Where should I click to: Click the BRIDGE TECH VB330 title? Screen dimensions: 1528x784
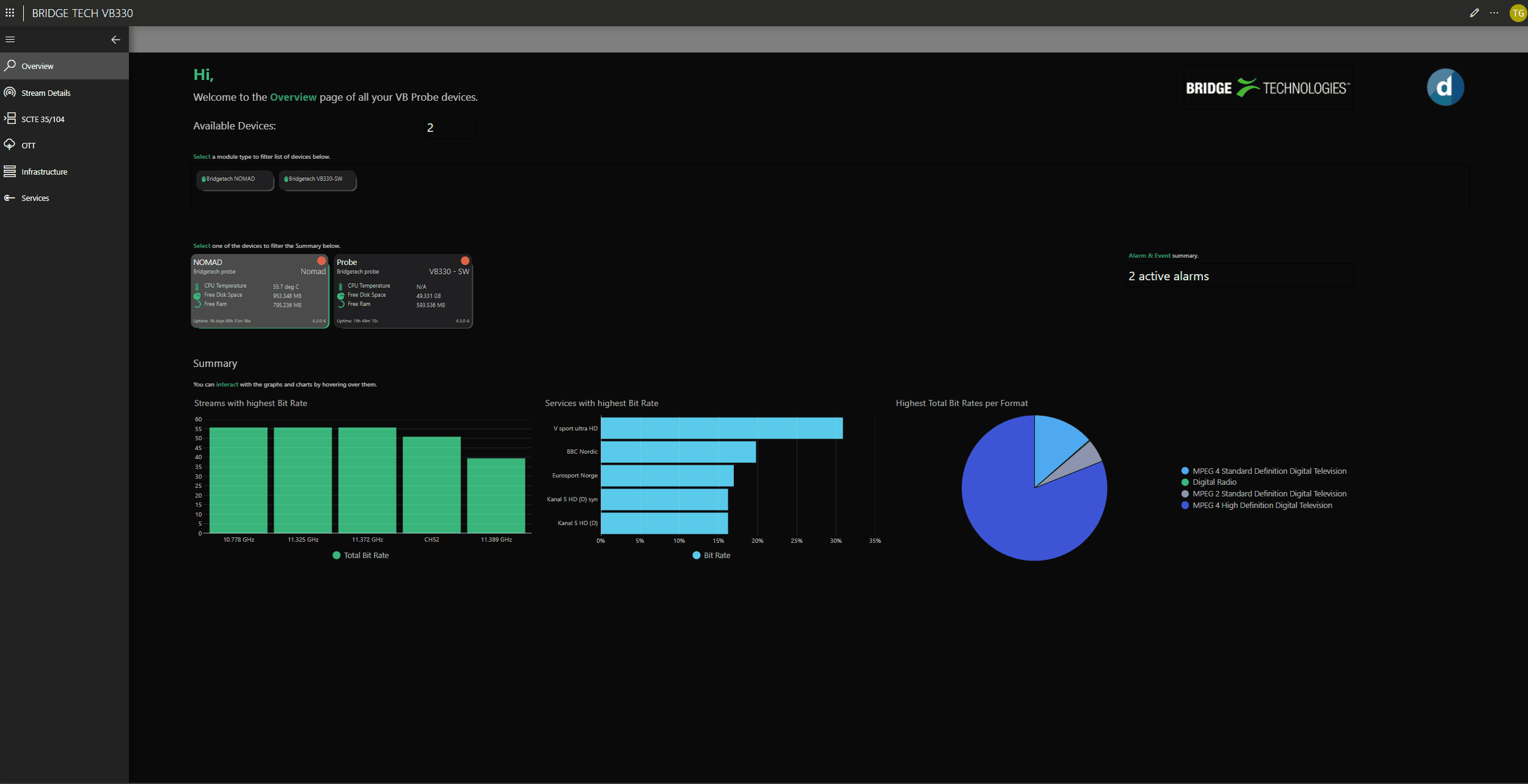coord(82,13)
